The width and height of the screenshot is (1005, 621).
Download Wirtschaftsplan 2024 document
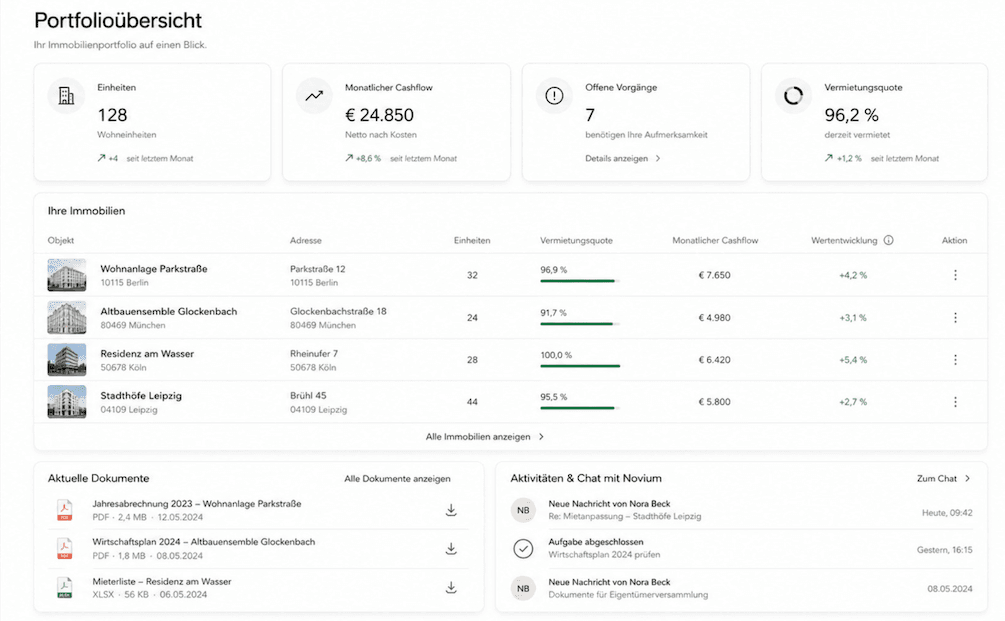click(451, 549)
